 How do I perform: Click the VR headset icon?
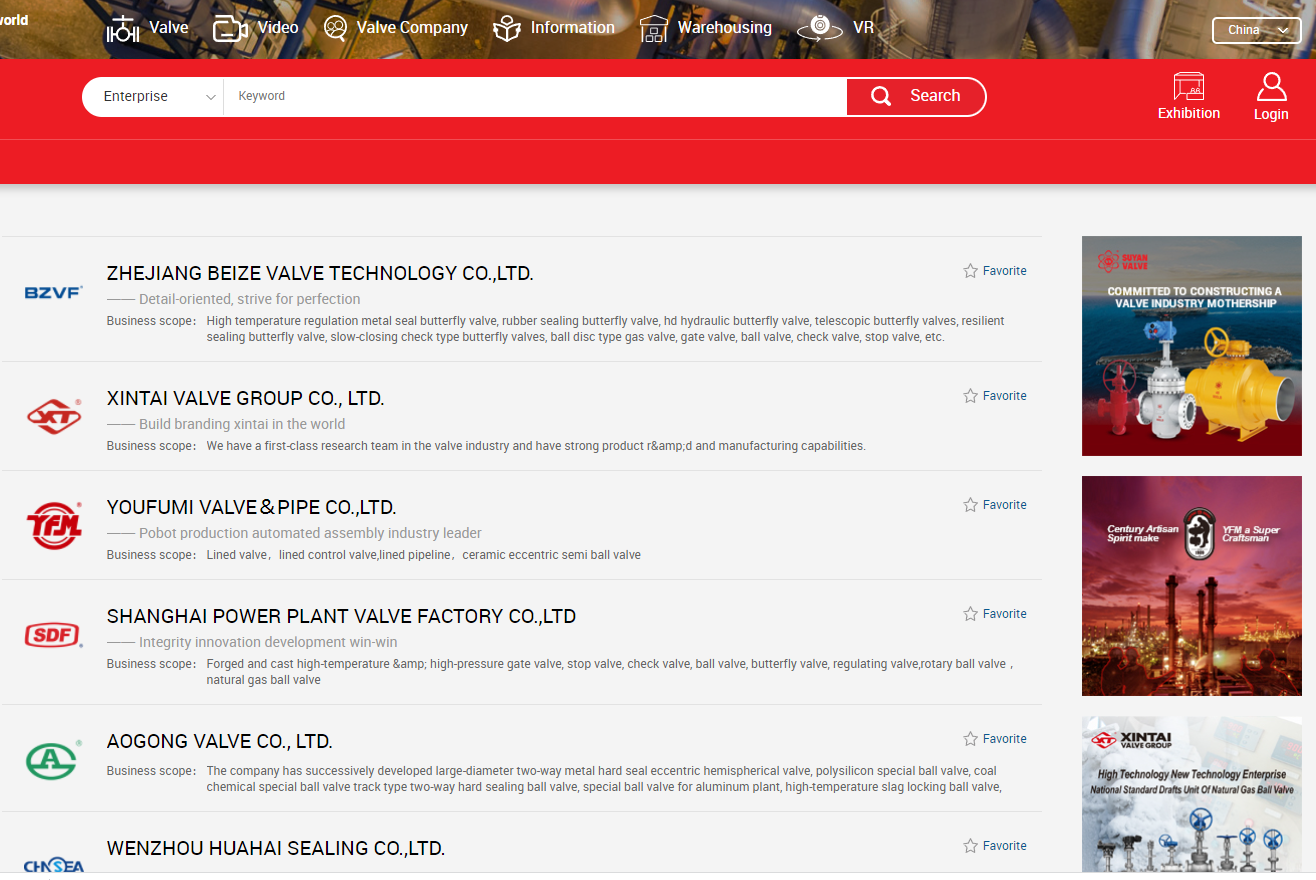(x=820, y=28)
